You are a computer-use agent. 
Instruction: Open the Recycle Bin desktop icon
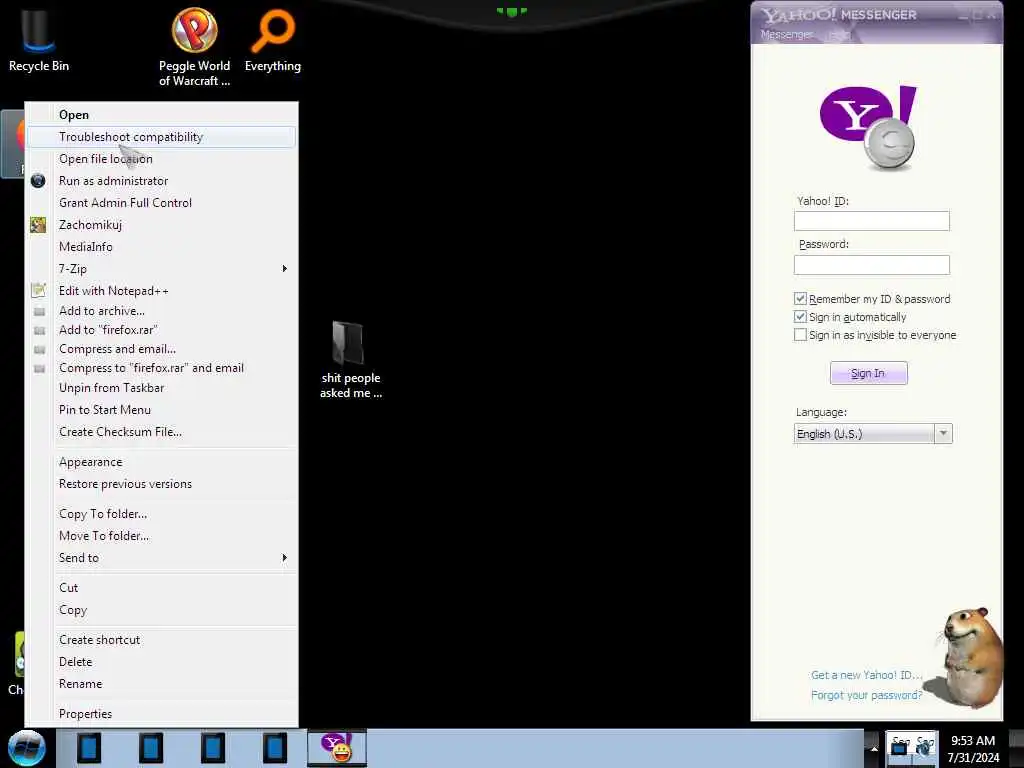pos(39,40)
